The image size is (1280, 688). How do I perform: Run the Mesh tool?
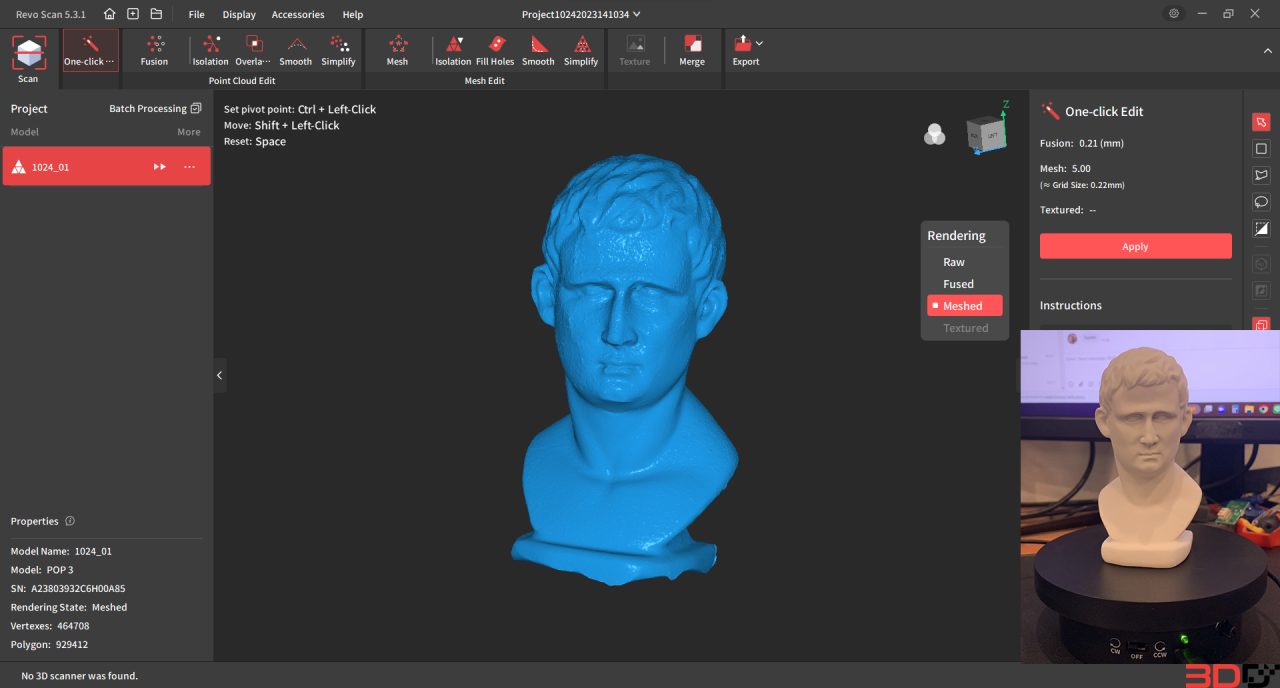click(x=397, y=50)
